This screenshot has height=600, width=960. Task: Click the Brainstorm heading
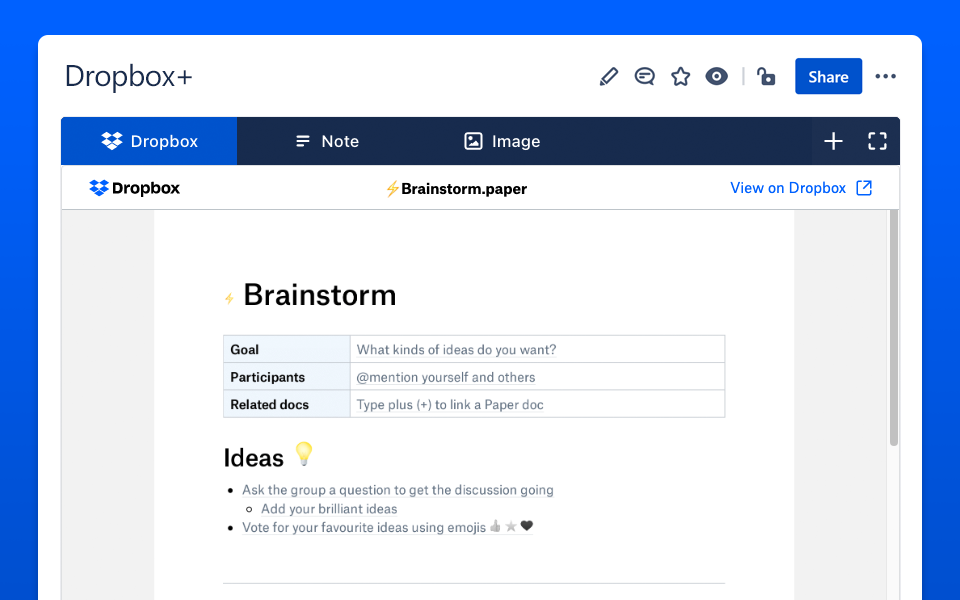click(320, 295)
